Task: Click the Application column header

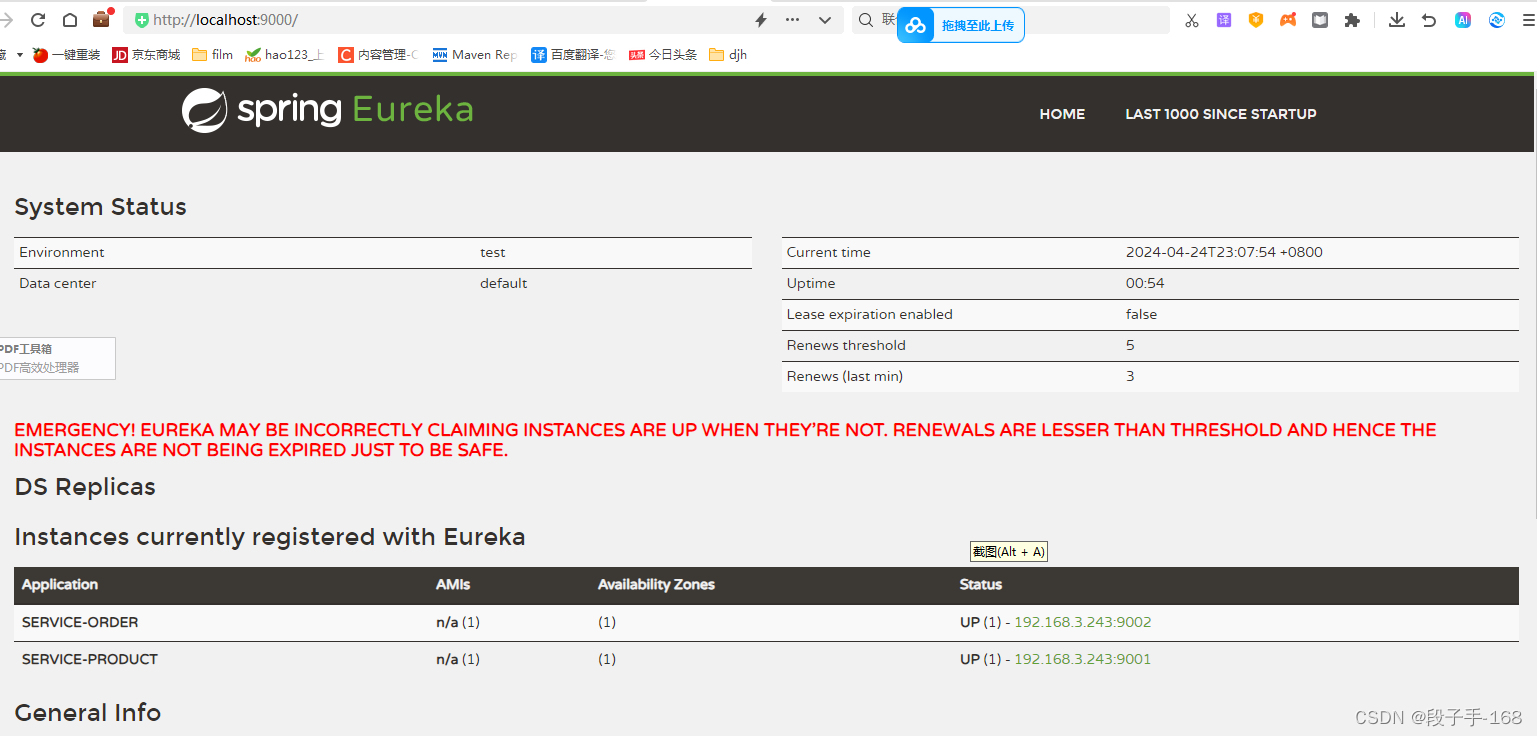Action: [60, 584]
